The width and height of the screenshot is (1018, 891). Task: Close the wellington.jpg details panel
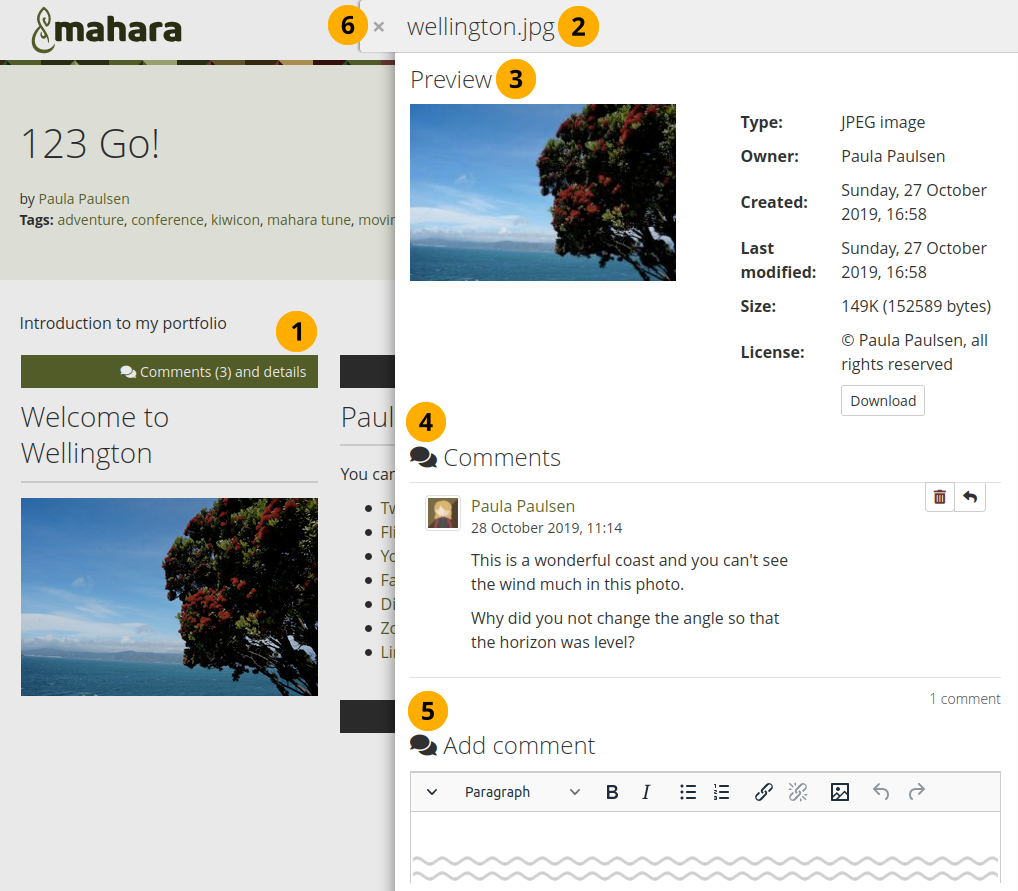click(379, 27)
